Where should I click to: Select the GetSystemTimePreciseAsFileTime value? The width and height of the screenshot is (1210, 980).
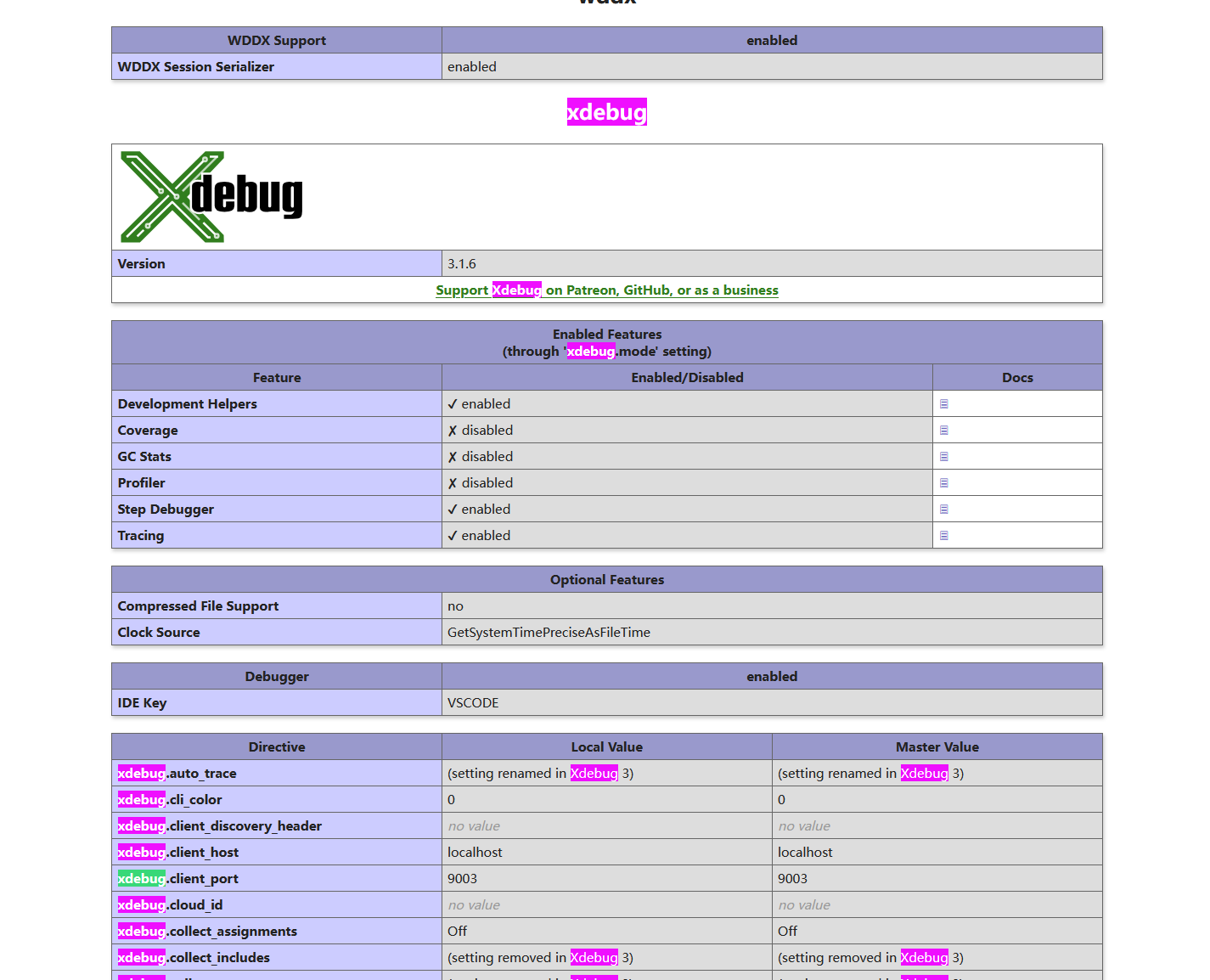[549, 633]
